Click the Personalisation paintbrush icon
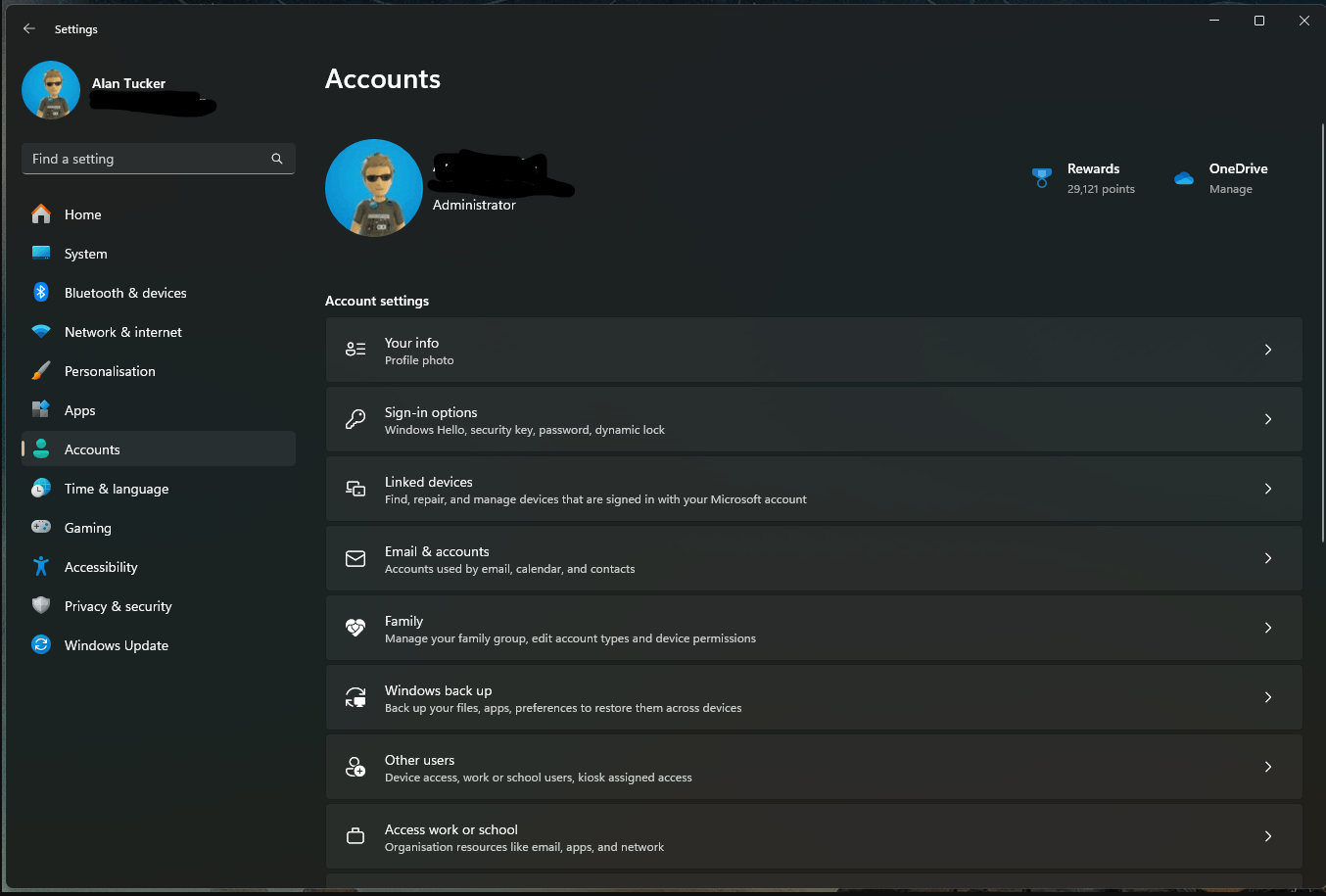 [x=41, y=371]
